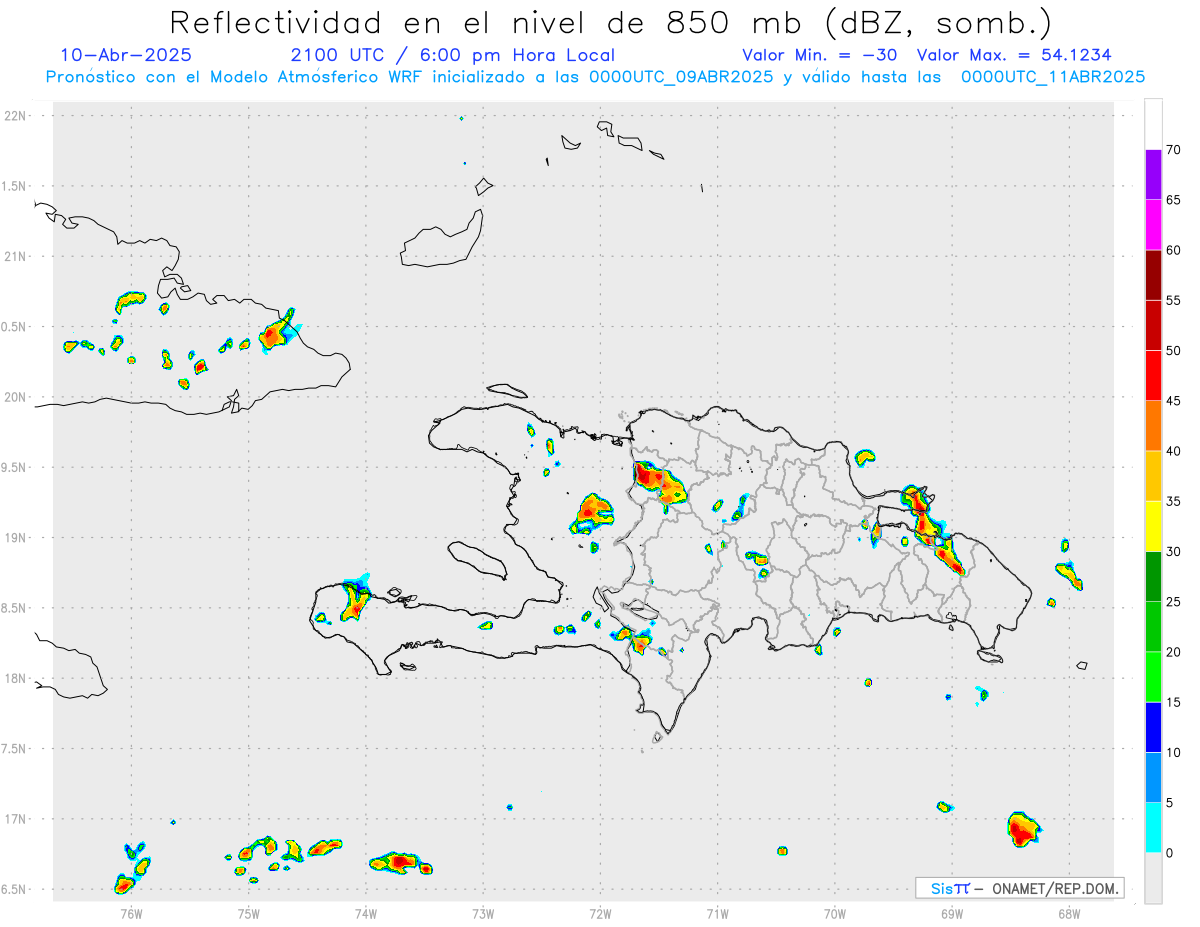Click the '70W' longitude label
This screenshot has width=1200, height=927.
(835, 913)
